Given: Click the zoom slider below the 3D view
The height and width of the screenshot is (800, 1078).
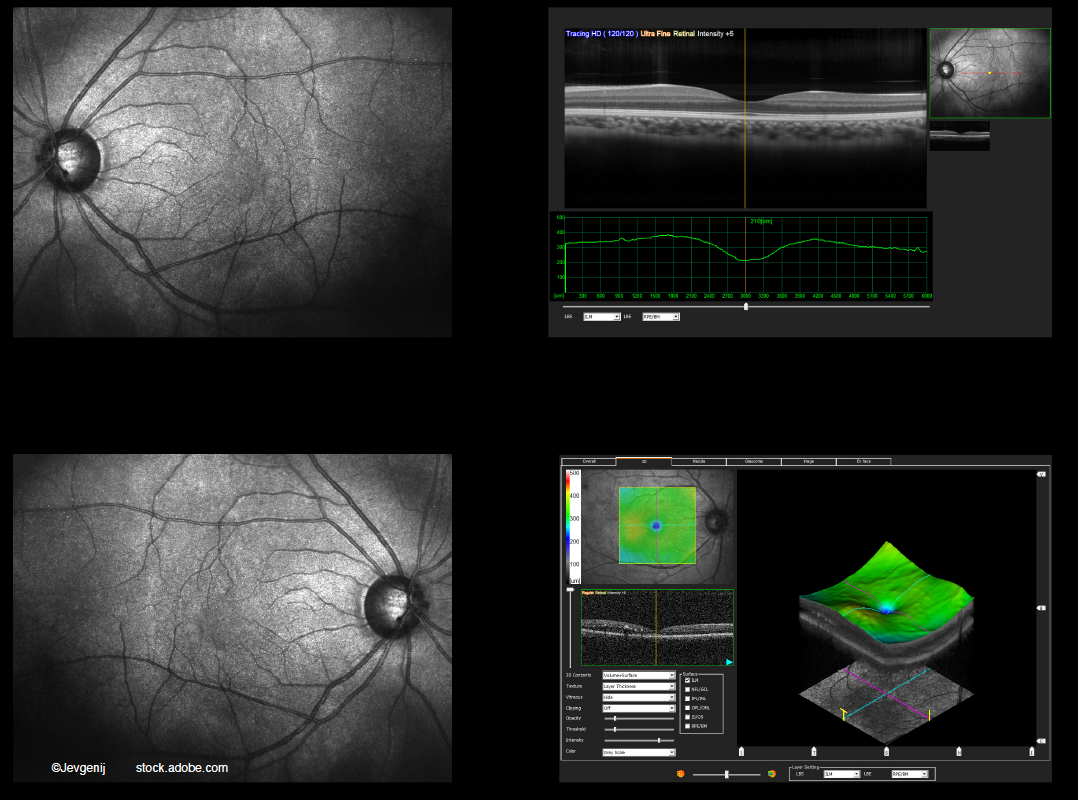Looking at the screenshot, I should click(726, 775).
